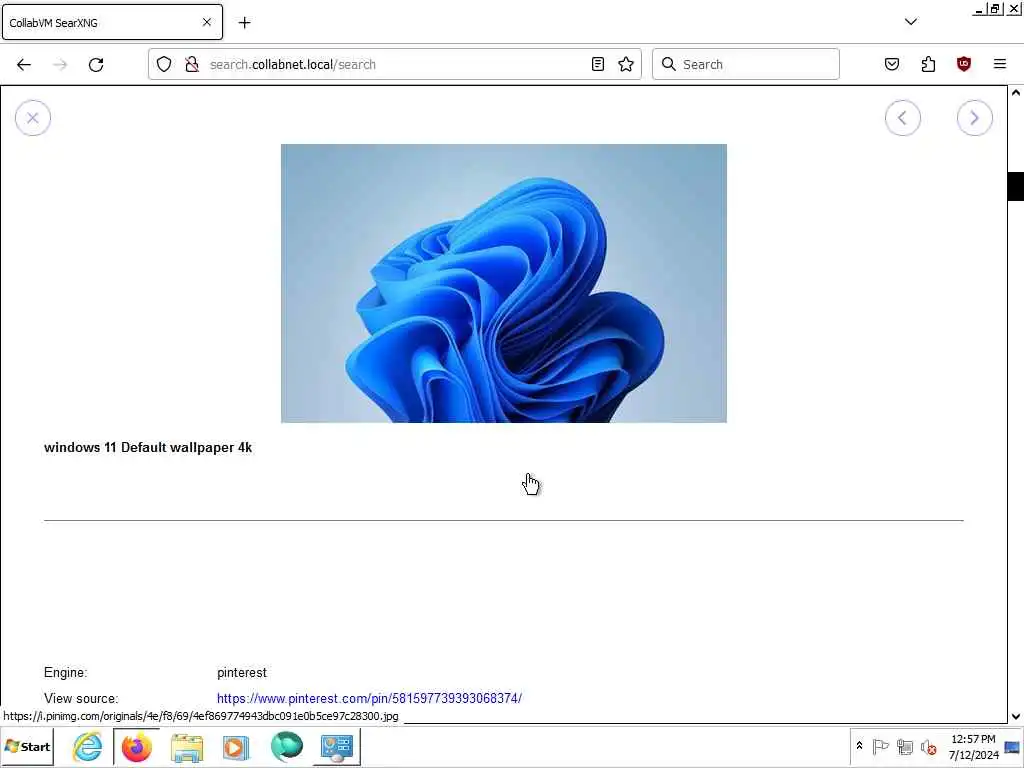
Task: Click the Show desktop button
Action: point(1012,746)
